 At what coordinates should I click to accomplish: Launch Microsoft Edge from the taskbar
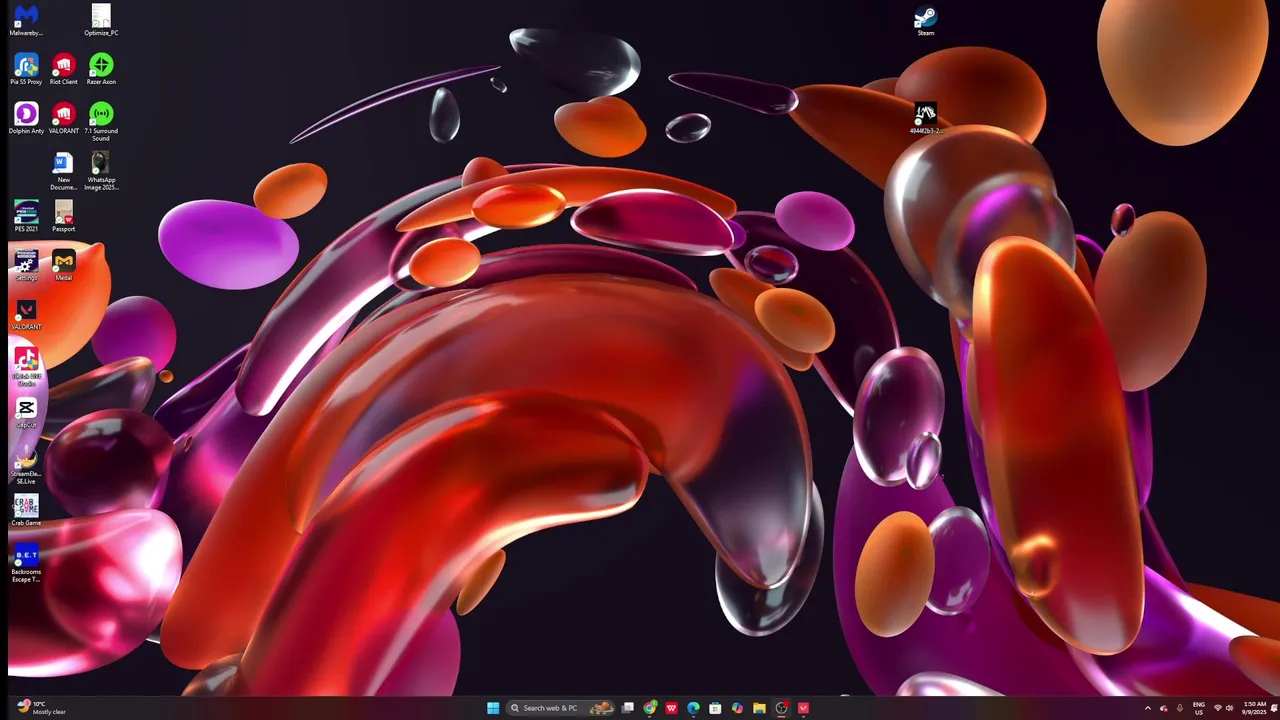(693, 708)
